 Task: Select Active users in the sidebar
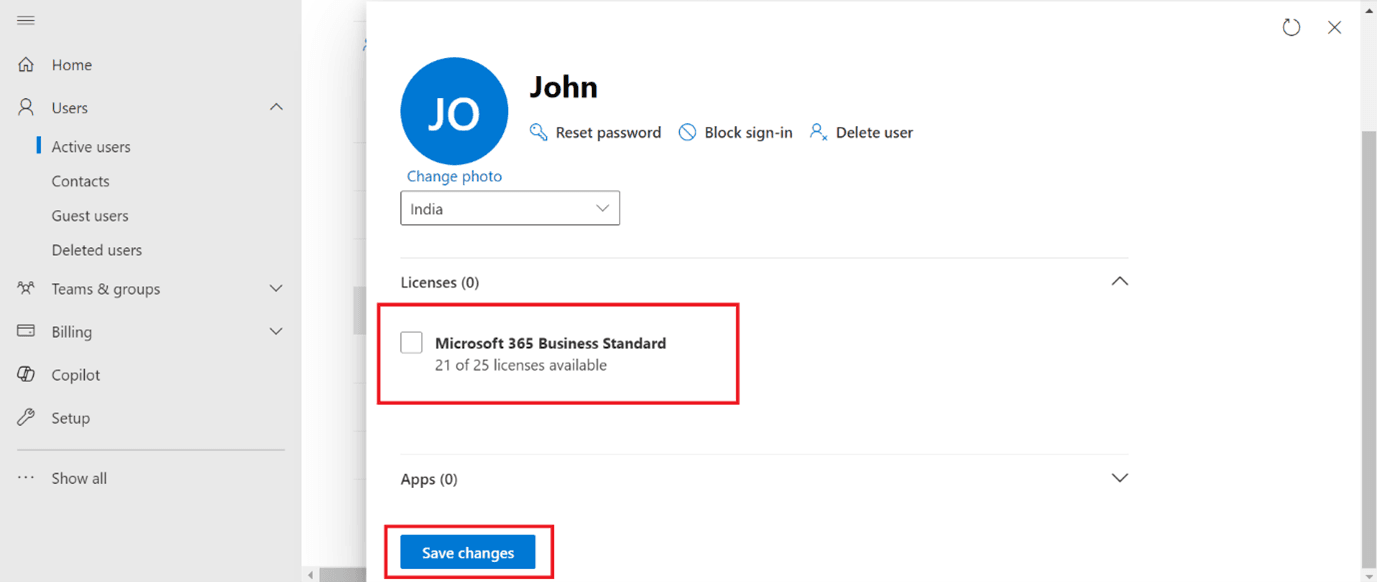(x=90, y=146)
